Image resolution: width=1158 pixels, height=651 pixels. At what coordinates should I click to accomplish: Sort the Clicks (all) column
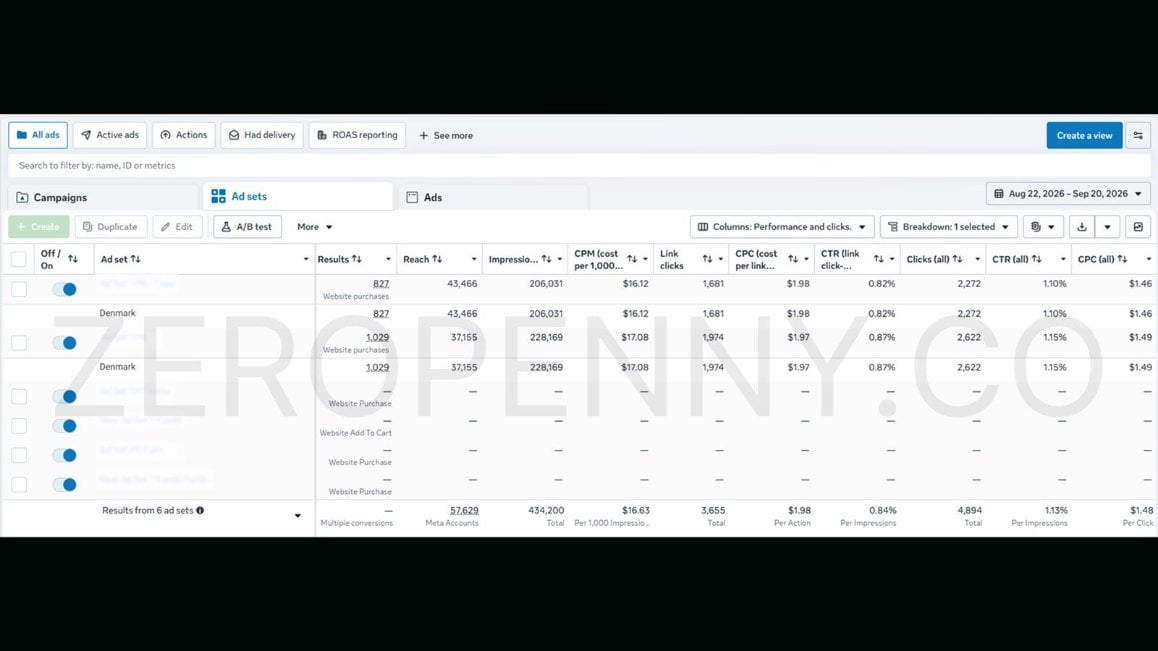pyautogui.click(x=958, y=259)
